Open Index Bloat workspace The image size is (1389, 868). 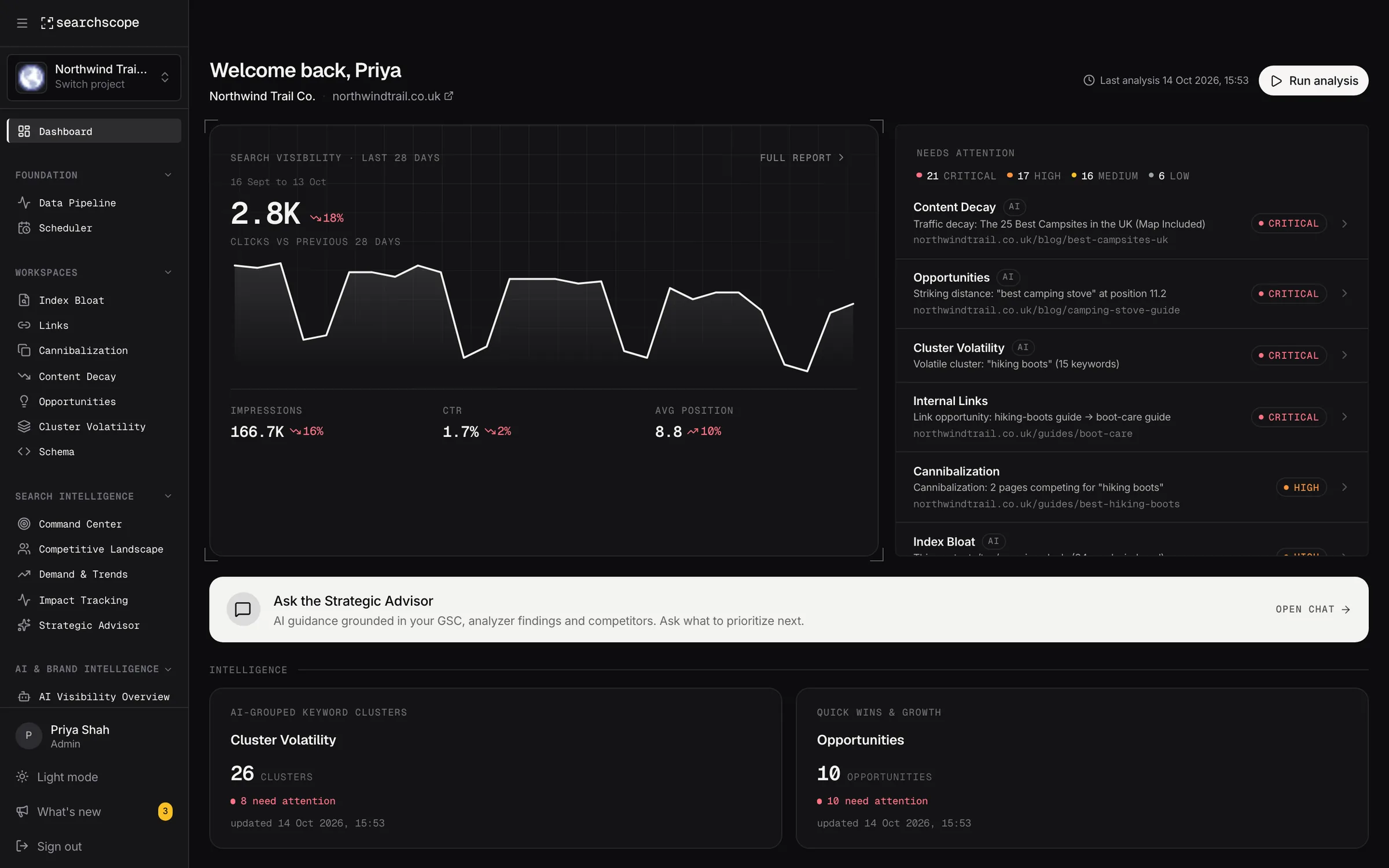coord(94,300)
